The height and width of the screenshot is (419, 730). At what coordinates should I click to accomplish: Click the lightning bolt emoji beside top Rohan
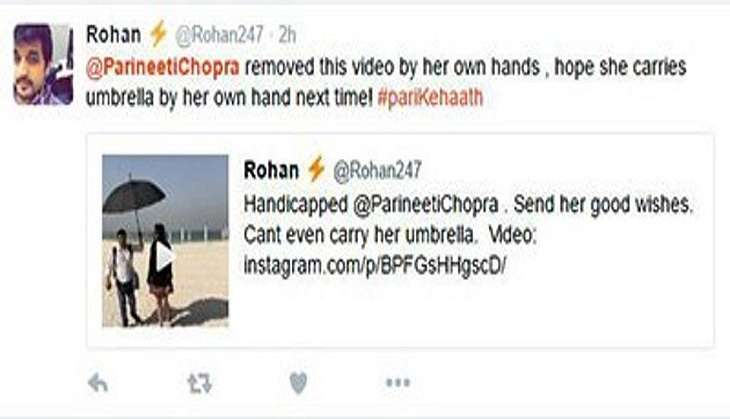click(x=158, y=34)
